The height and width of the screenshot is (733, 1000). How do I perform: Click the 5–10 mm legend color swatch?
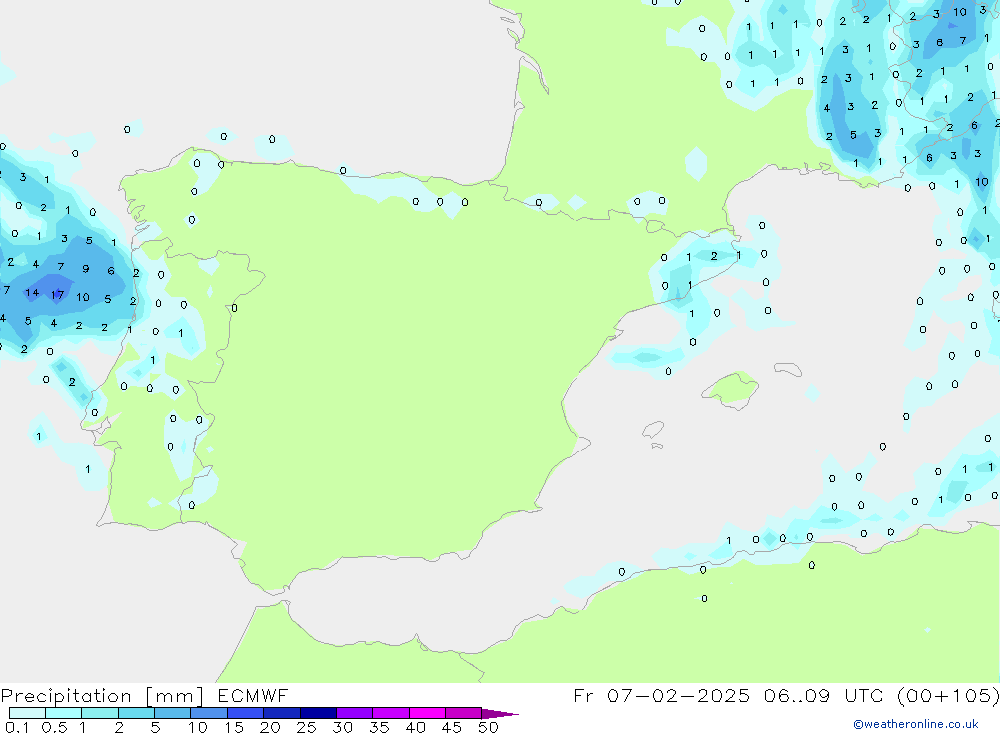[173, 713]
